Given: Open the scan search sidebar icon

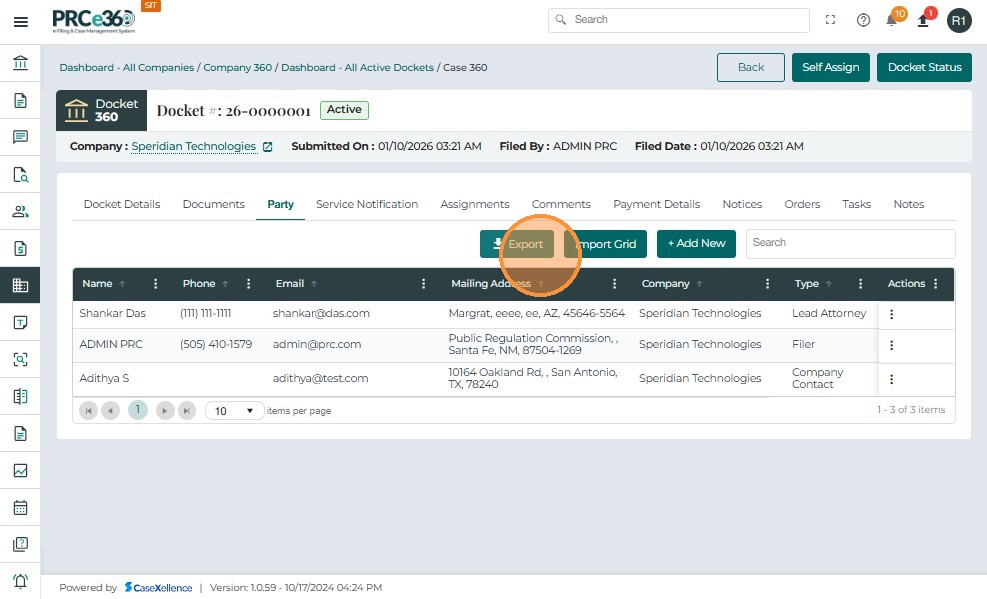Looking at the screenshot, I should pos(20,359).
